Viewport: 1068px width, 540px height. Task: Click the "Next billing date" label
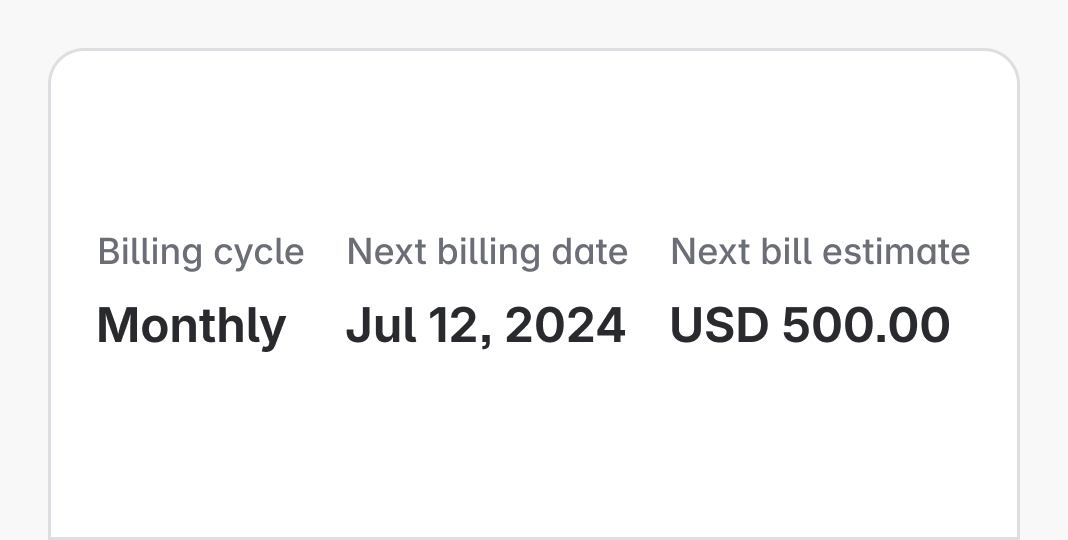pyautogui.click(x=487, y=253)
